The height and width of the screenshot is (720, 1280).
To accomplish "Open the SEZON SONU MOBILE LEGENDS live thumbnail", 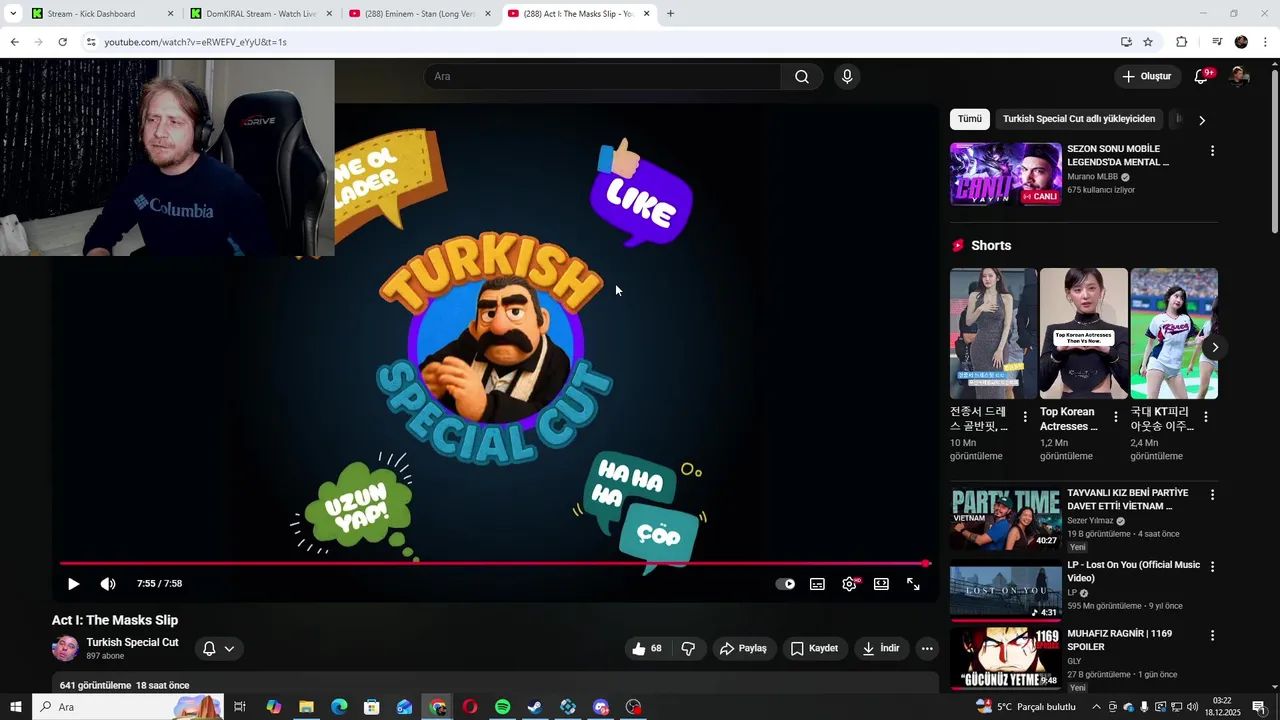I will click(x=1005, y=174).
